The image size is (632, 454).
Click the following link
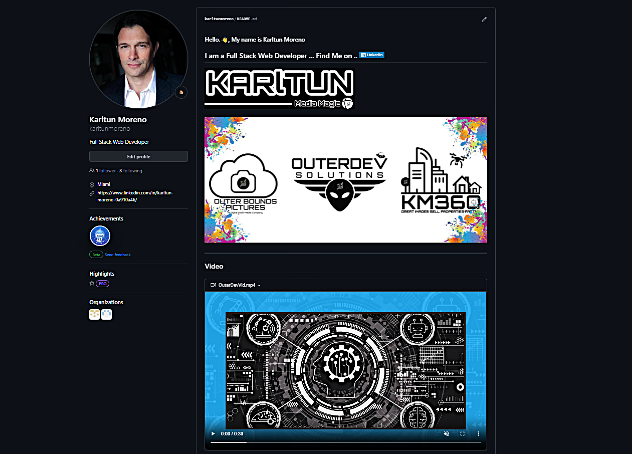(131, 171)
